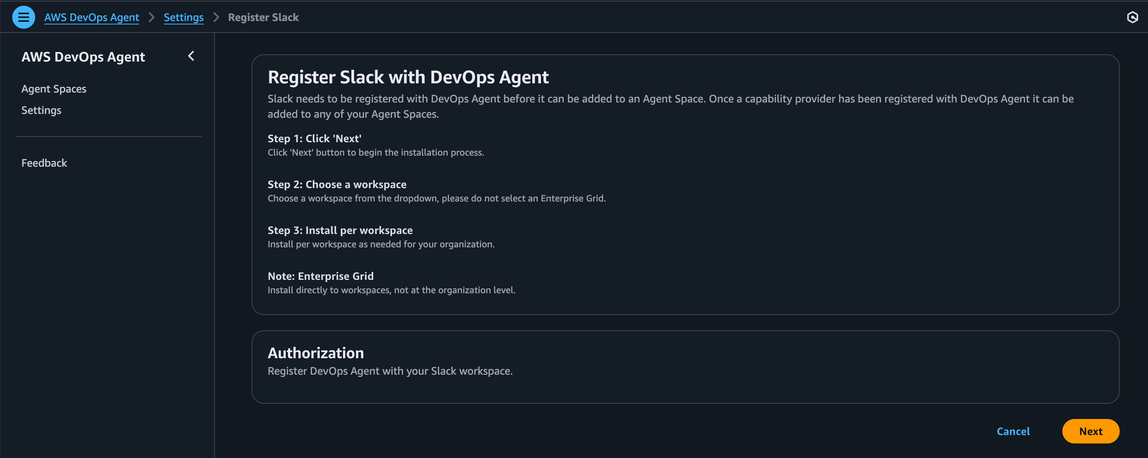Viewport: 1148px width, 458px height.
Task: Click the Step 2: Choose a workspace heading
Action: click(337, 184)
